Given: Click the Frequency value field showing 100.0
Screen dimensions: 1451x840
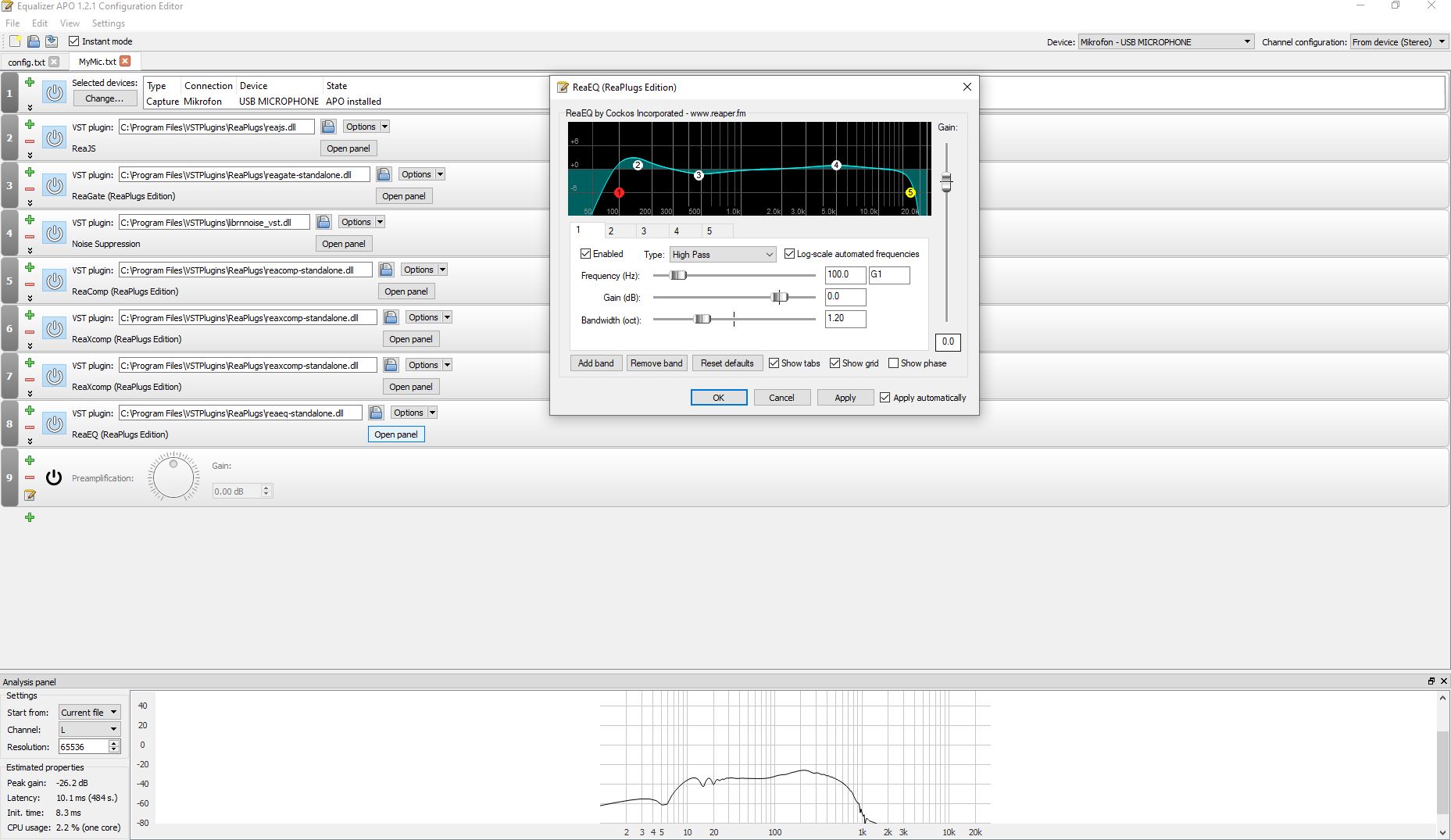Looking at the screenshot, I should 845,275.
